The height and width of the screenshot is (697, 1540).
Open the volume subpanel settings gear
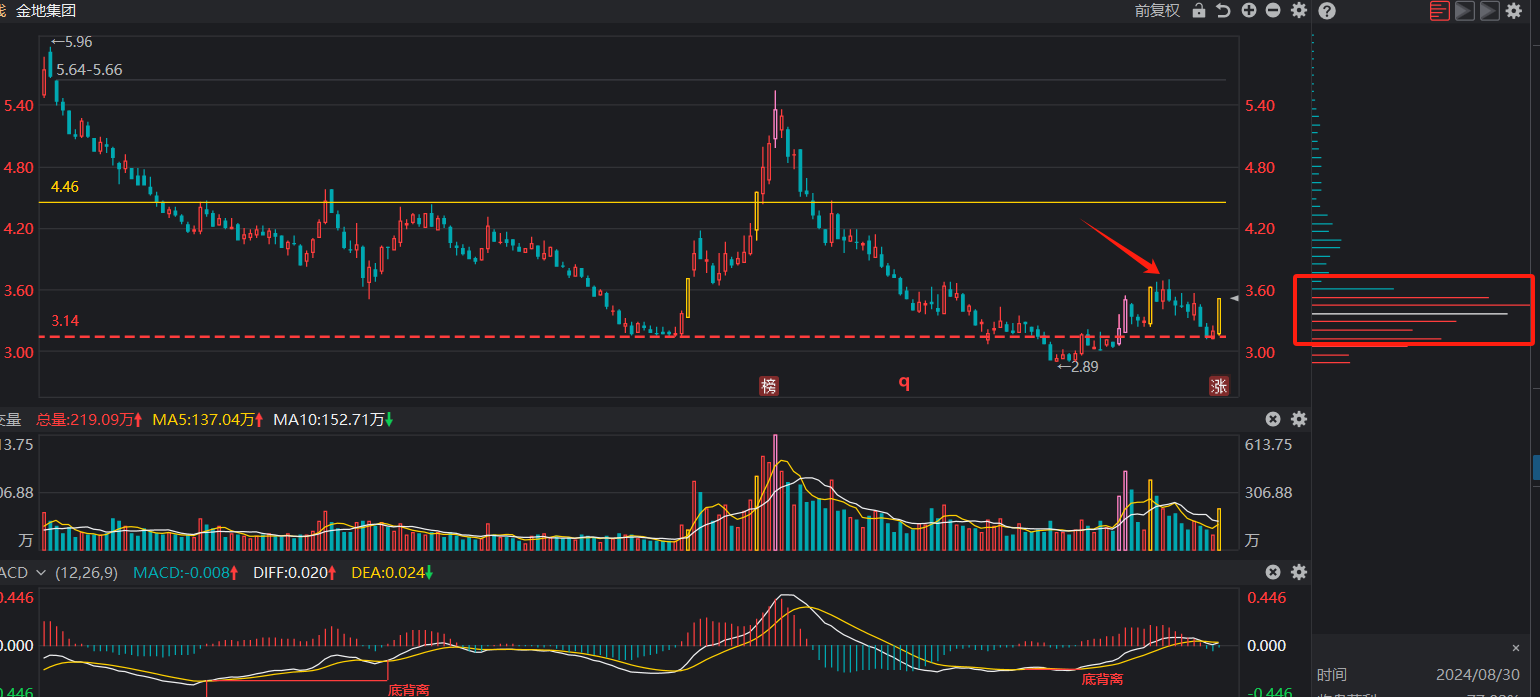1299,420
